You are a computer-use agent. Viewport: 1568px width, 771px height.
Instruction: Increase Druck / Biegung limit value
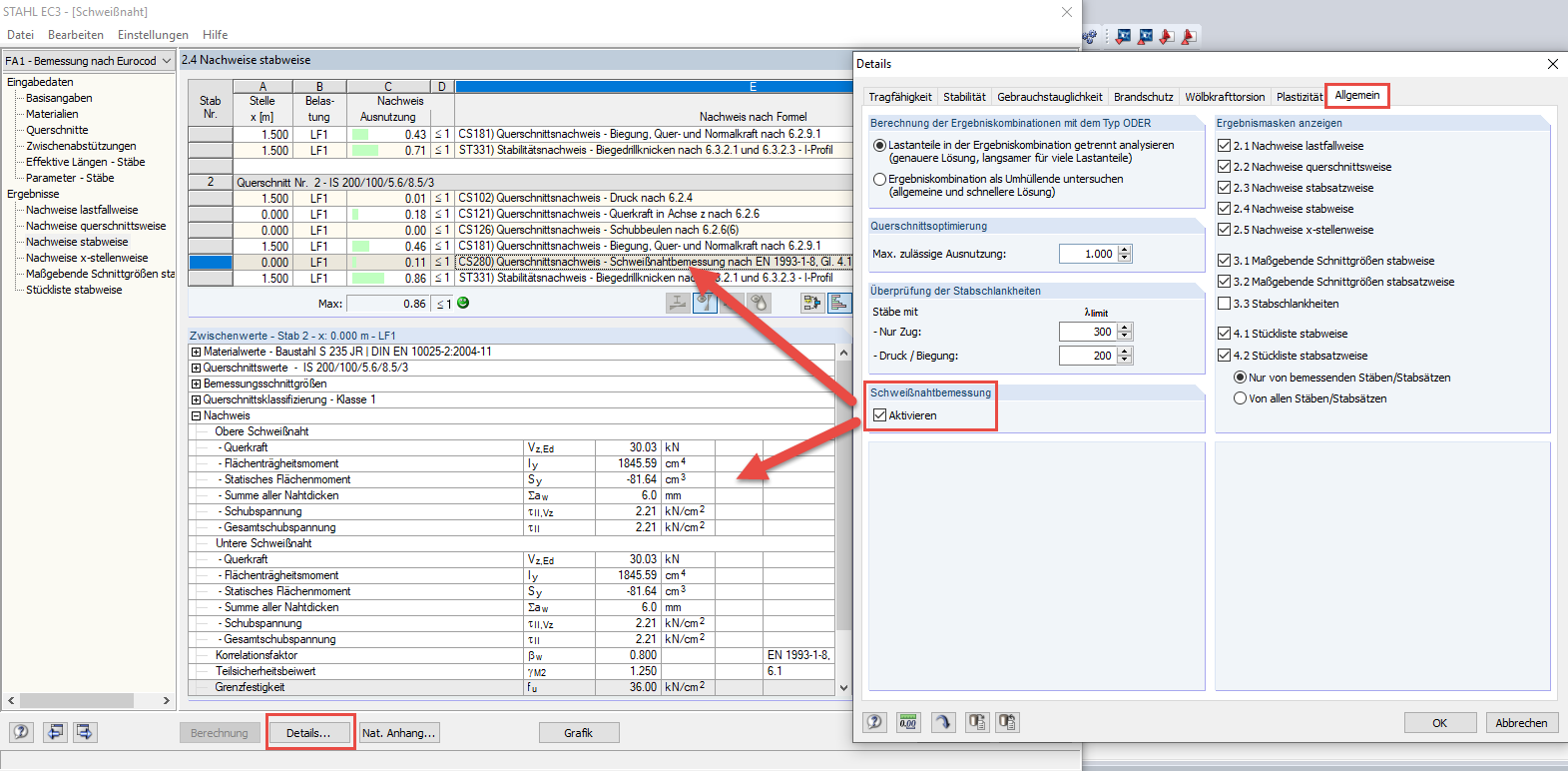tap(1125, 352)
